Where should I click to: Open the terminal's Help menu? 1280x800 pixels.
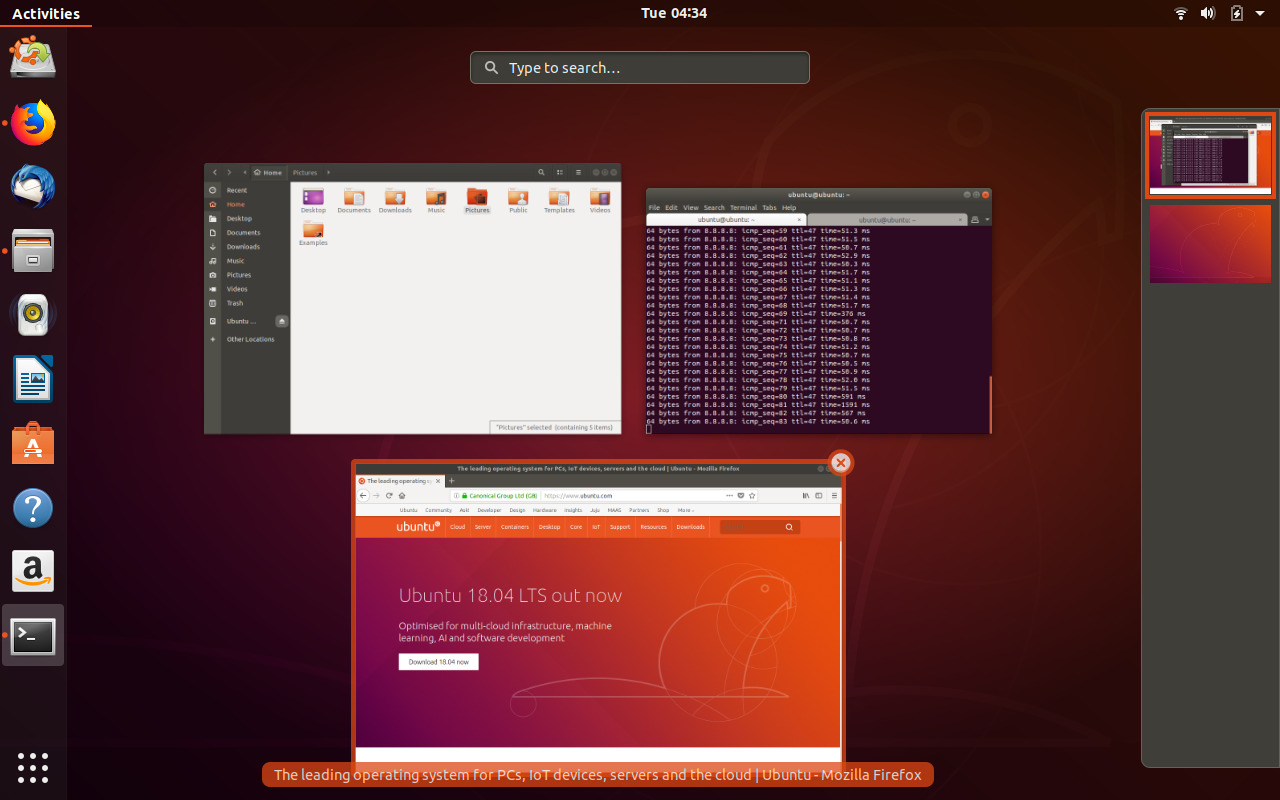(x=789, y=207)
